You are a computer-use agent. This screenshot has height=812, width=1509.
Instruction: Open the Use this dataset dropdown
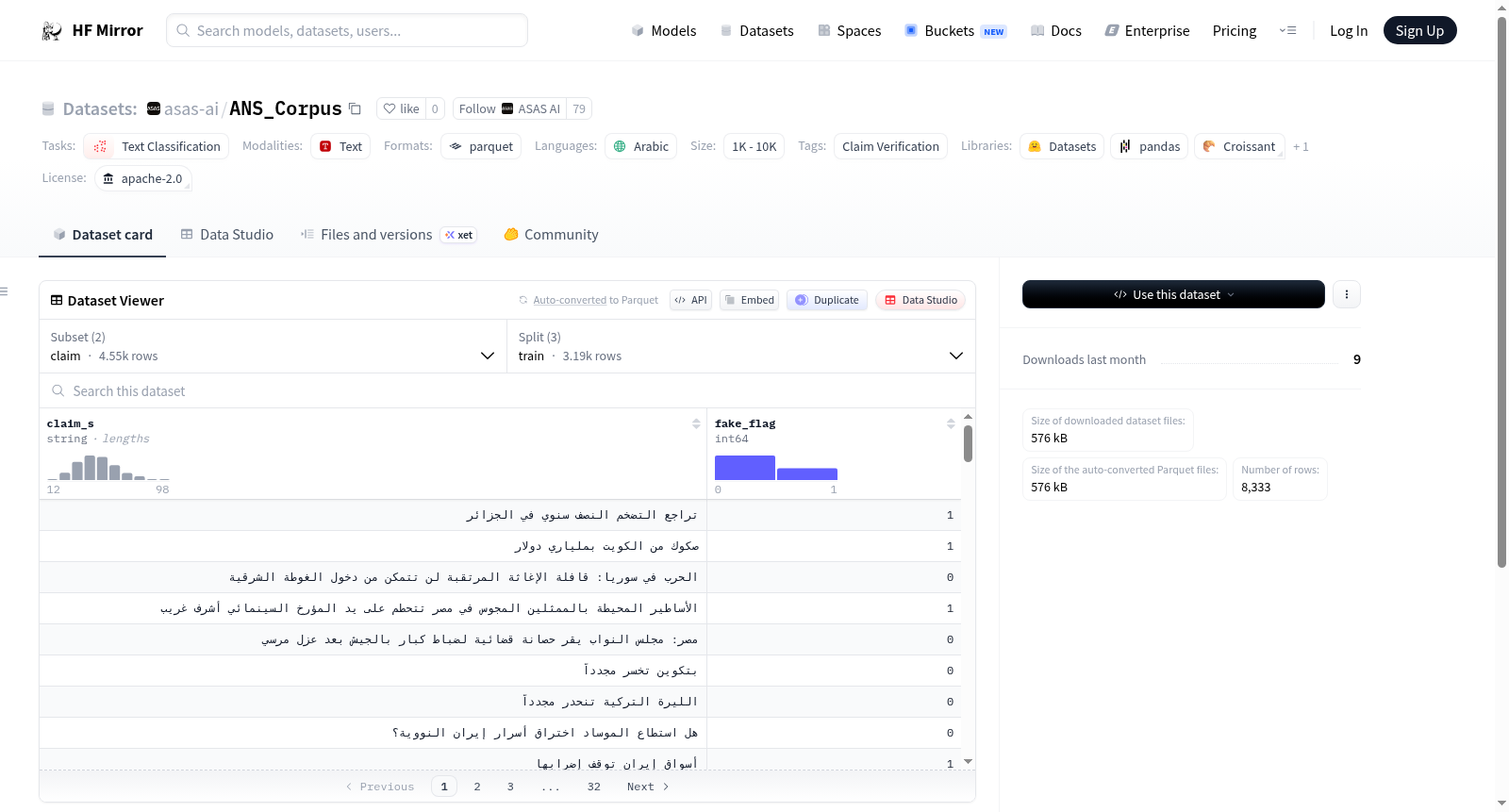(1173, 294)
